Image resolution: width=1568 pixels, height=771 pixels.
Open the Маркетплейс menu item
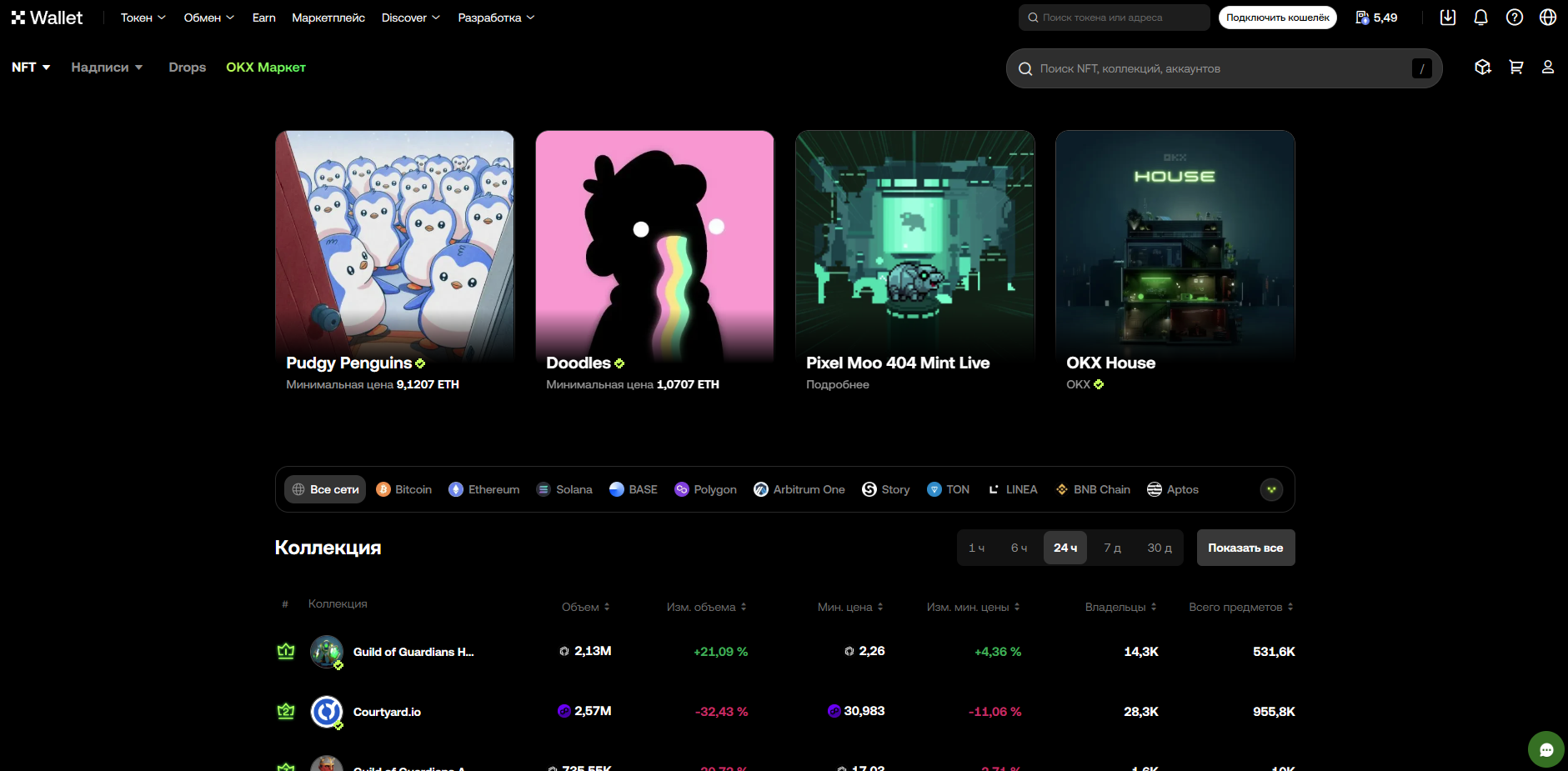tap(328, 18)
